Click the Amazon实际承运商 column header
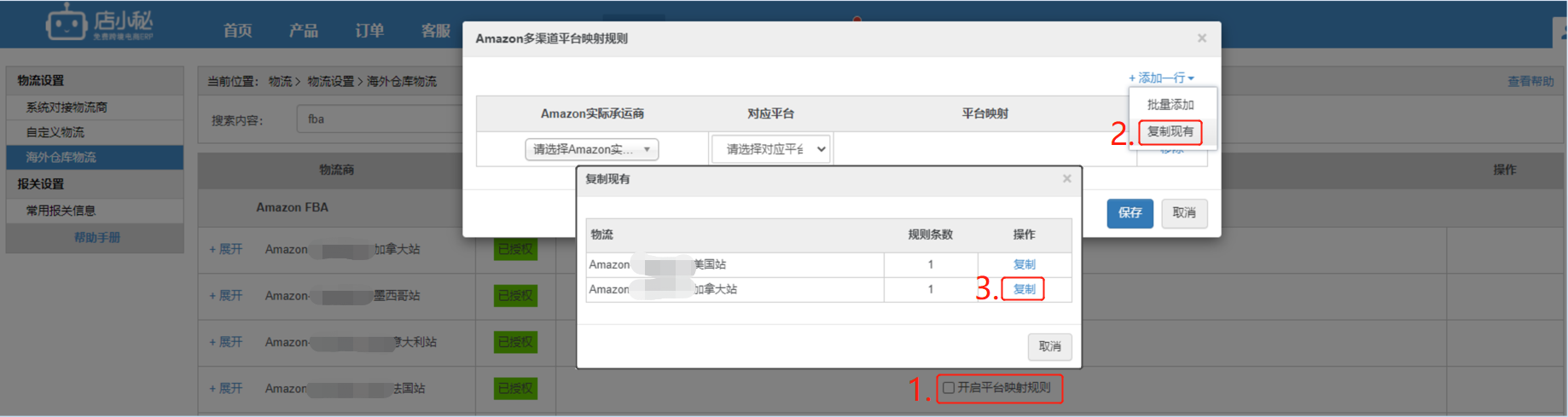The image size is (1568, 417). pyautogui.click(x=592, y=113)
